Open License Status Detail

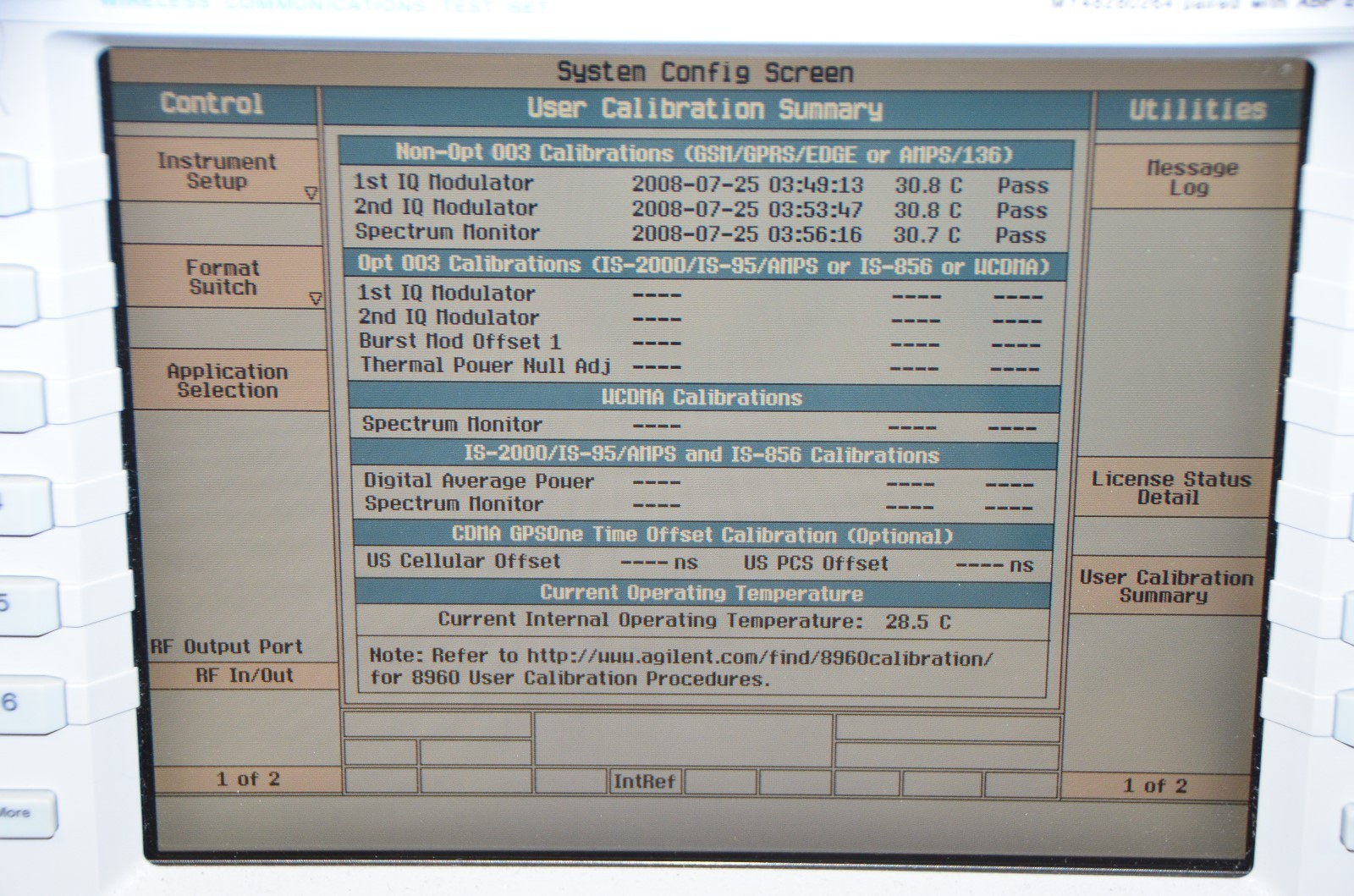click(1170, 487)
